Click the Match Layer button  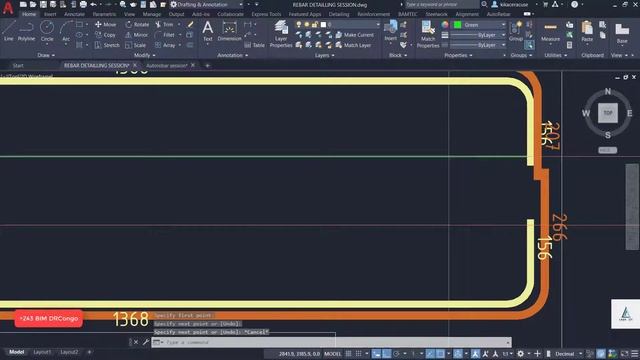click(353, 45)
